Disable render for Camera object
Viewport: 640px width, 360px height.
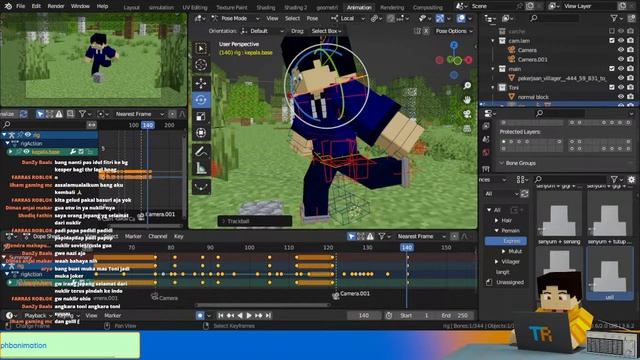click(x=631, y=50)
